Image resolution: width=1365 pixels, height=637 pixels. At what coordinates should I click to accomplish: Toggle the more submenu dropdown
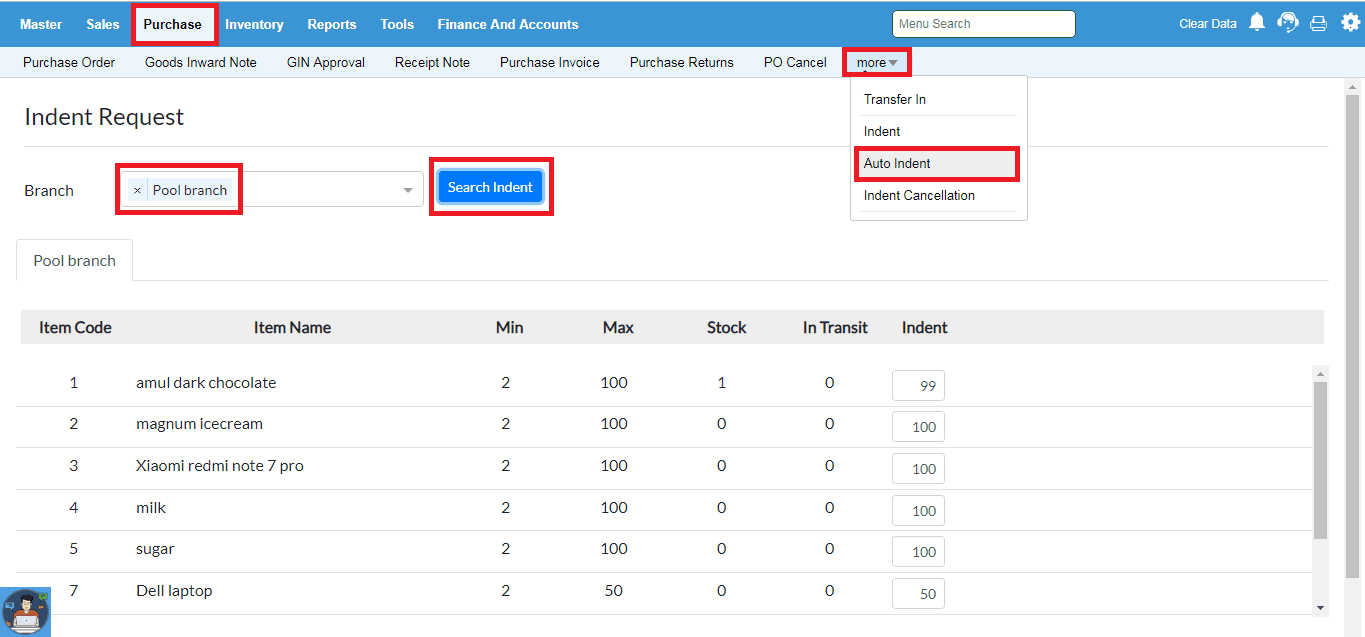[876, 62]
